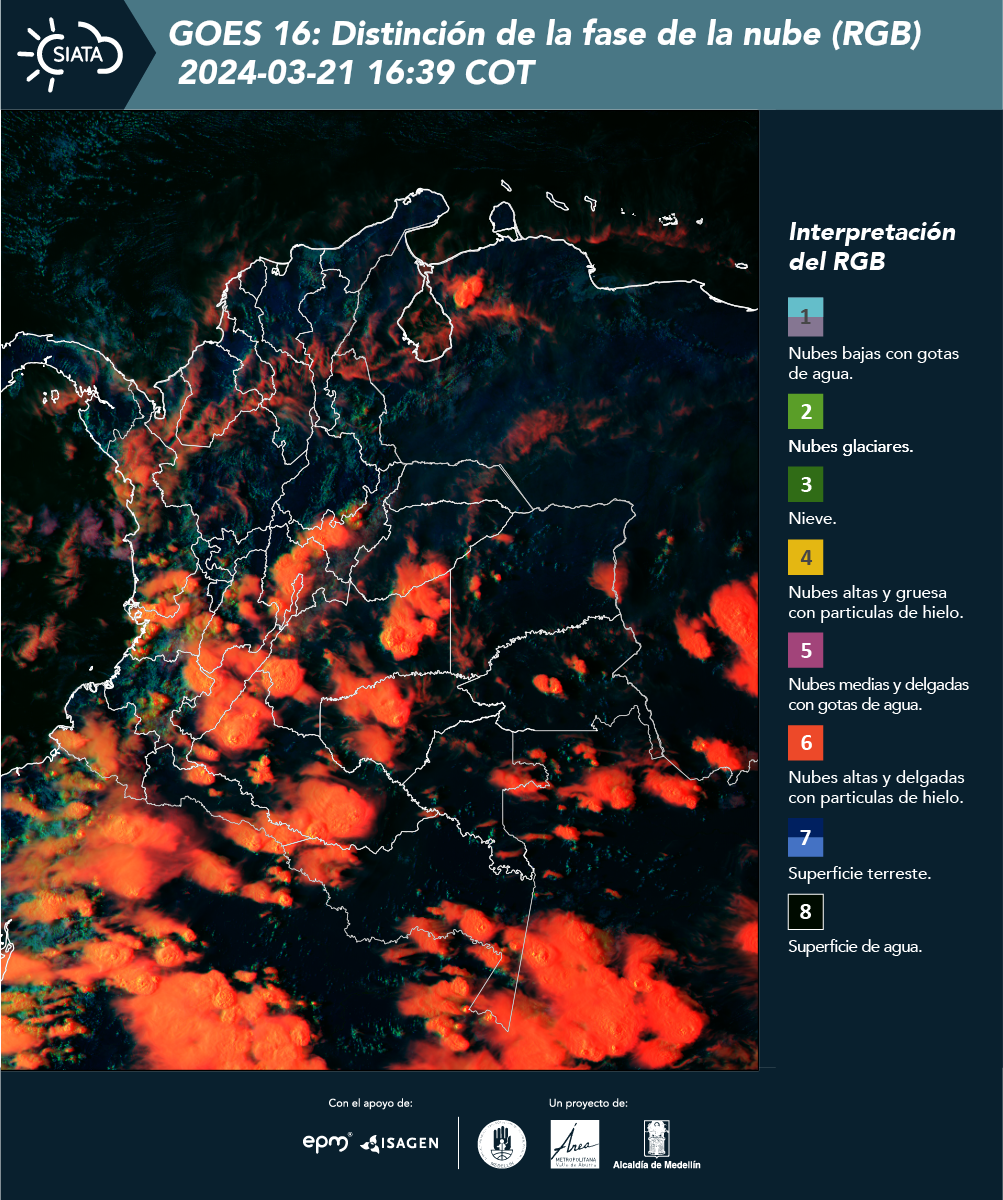Click the GOES 16 satellite cloud-phase map image
Screen dimensions: 1003x1200
click(x=380, y=589)
